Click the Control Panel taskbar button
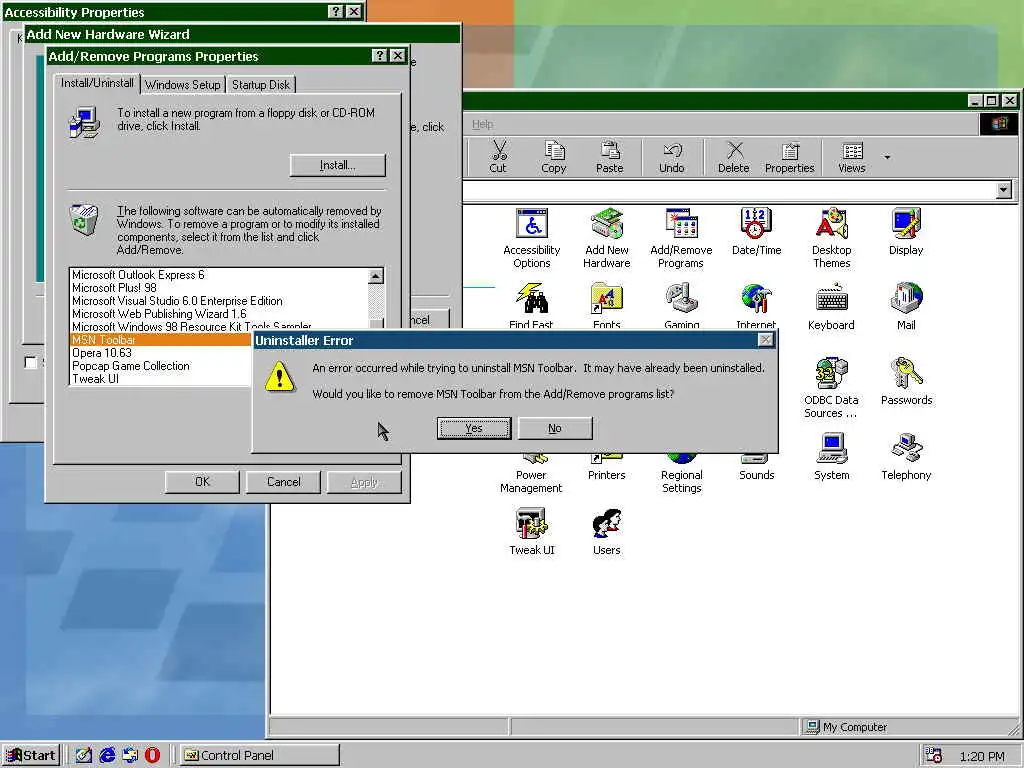The image size is (1024, 768). pyautogui.click(x=260, y=756)
